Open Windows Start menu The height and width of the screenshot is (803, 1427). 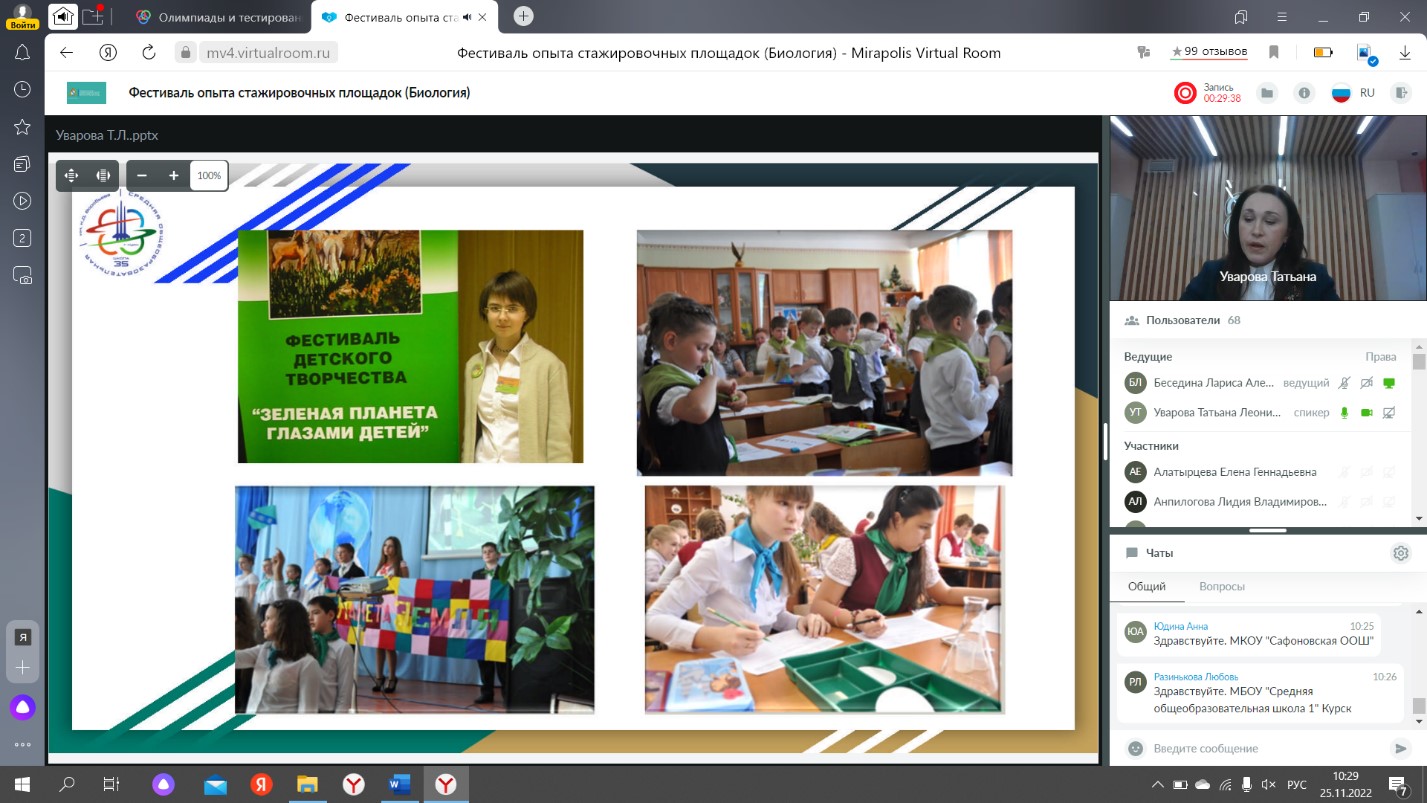click(21, 784)
